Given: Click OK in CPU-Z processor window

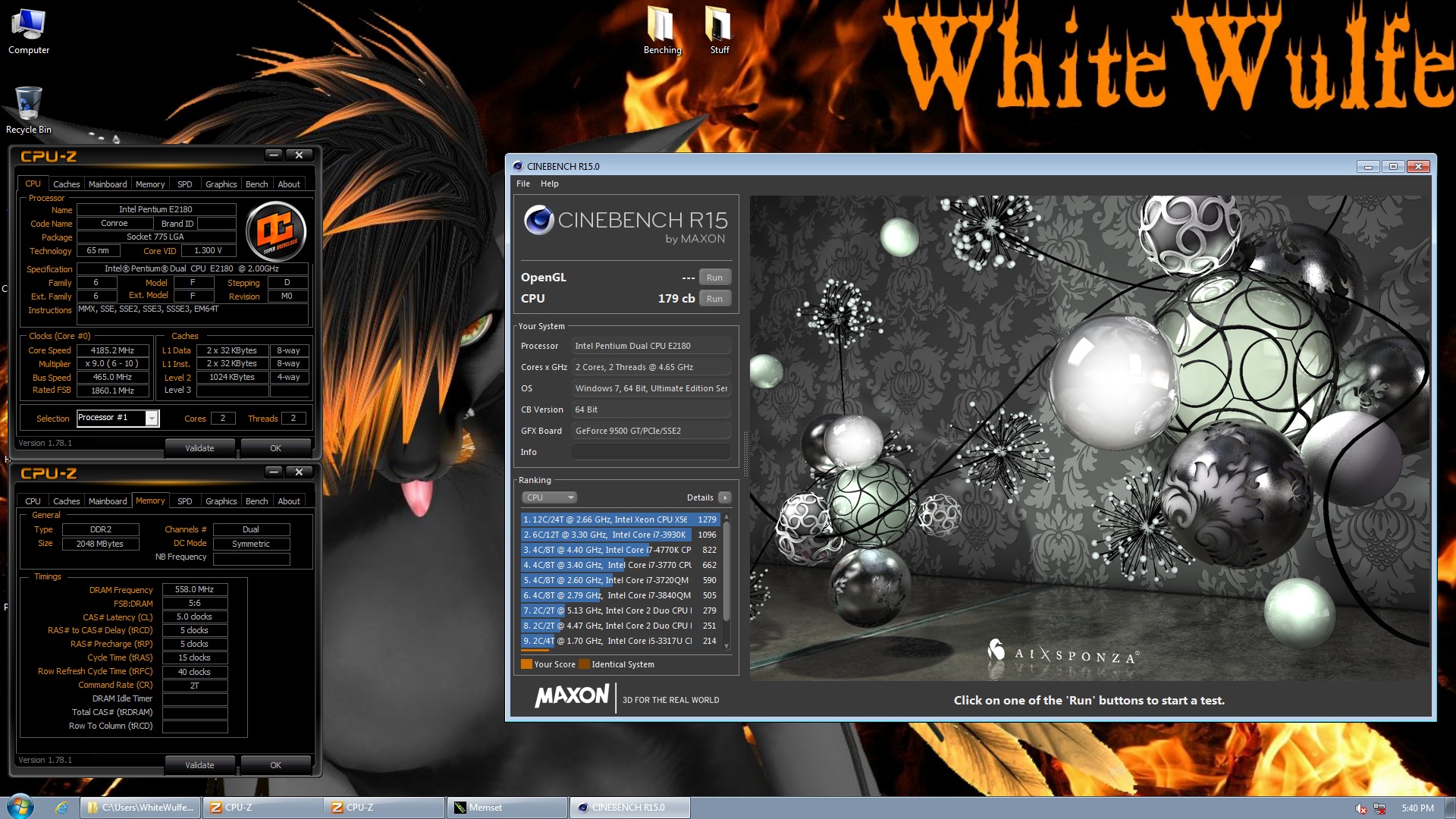Looking at the screenshot, I should 275,448.
